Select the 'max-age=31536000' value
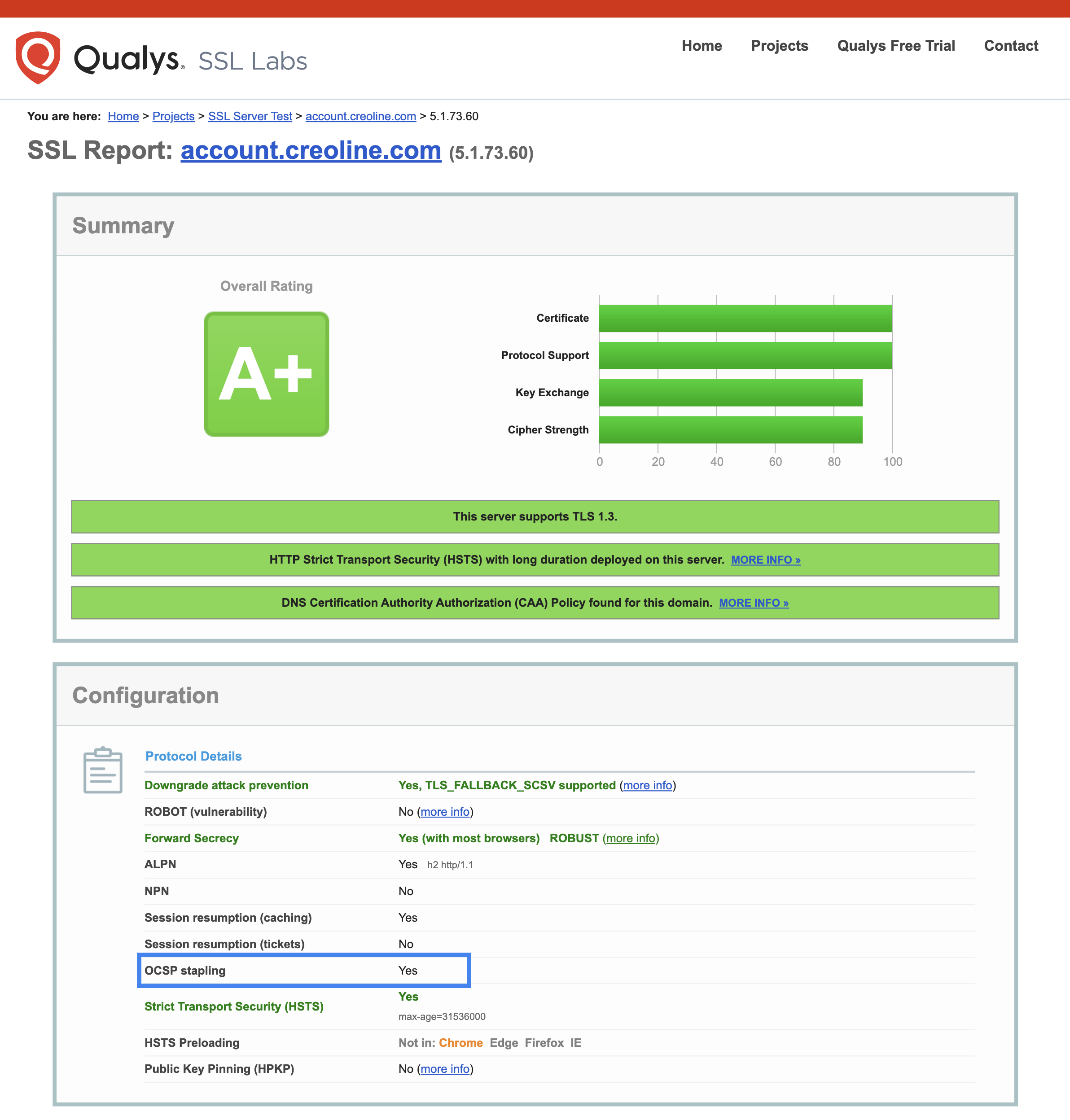 coord(442,1017)
